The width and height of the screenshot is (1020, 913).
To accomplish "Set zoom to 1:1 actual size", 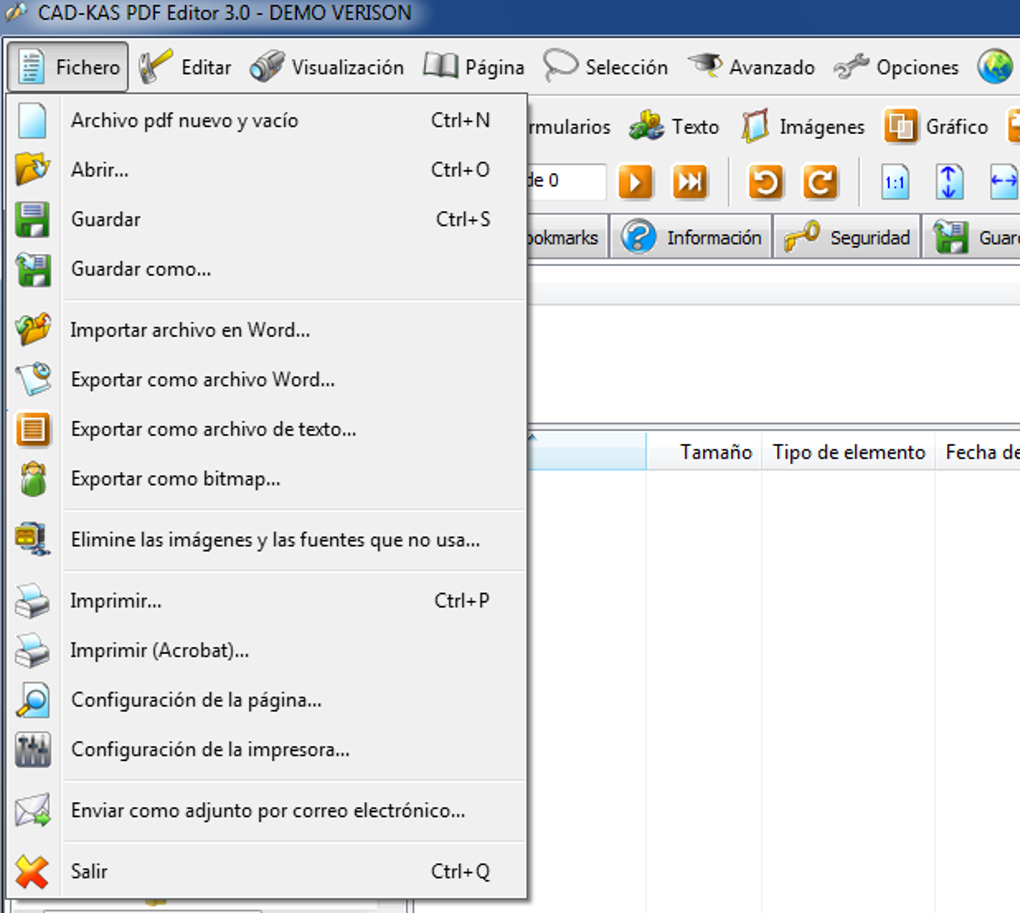I will point(895,181).
